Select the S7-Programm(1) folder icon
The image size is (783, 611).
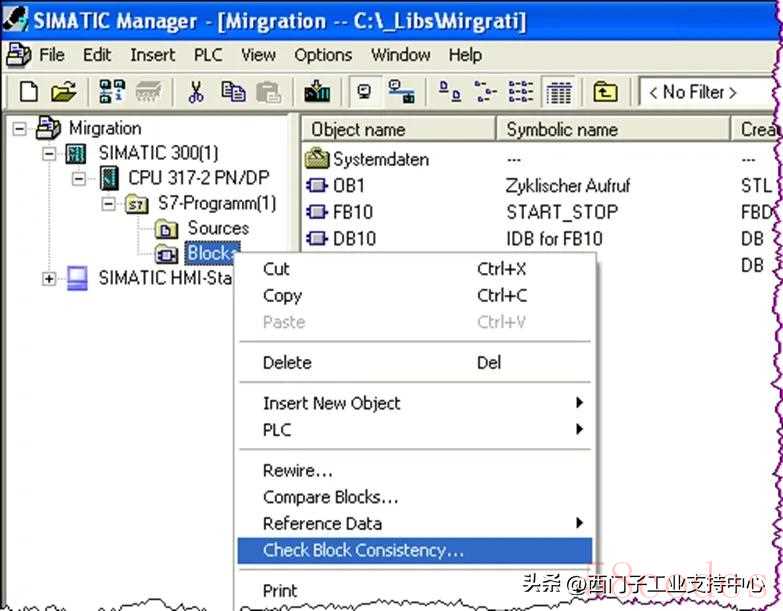click(136, 204)
